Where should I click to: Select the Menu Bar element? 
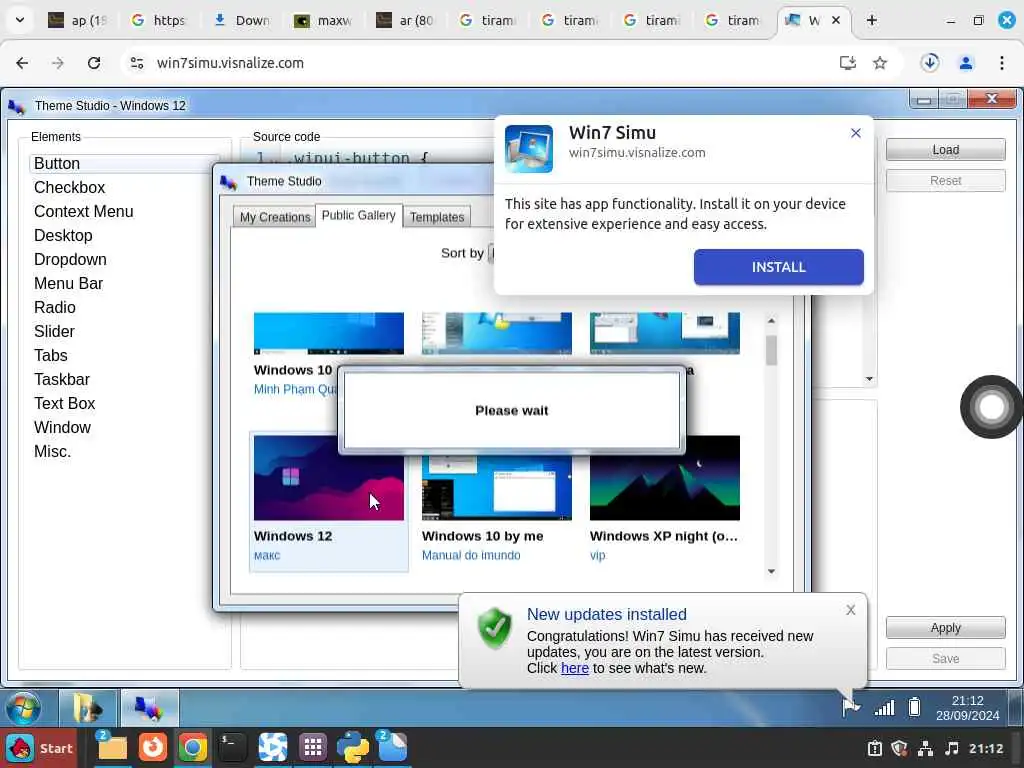point(69,283)
